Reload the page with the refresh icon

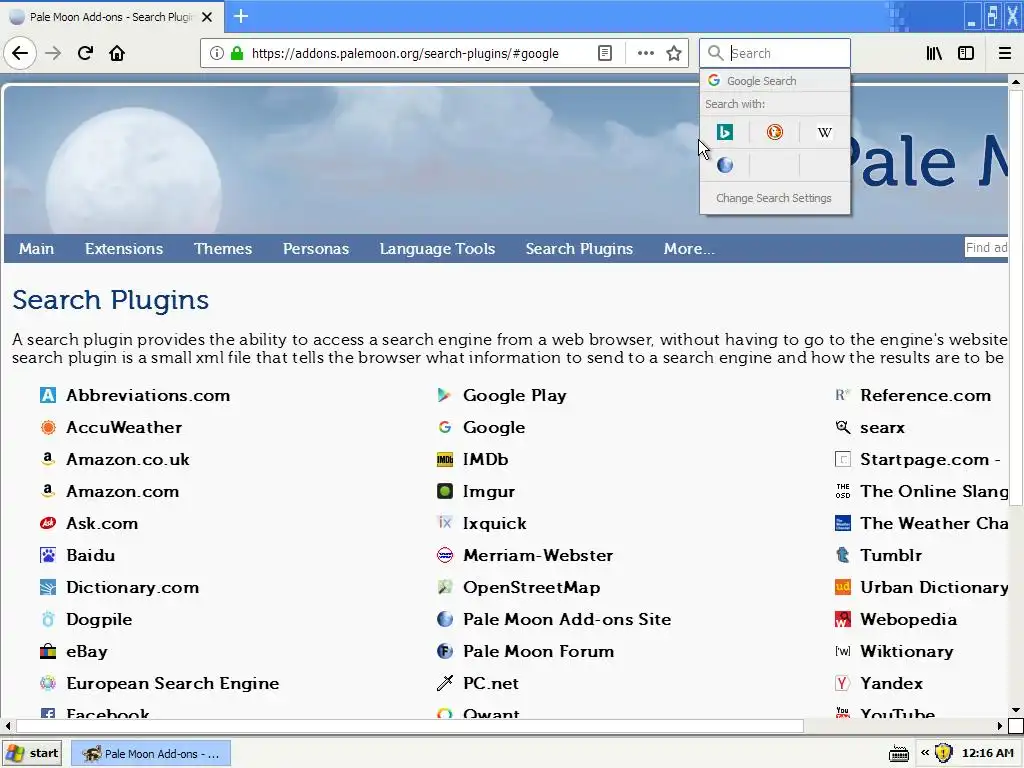pyautogui.click(x=85, y=53)
